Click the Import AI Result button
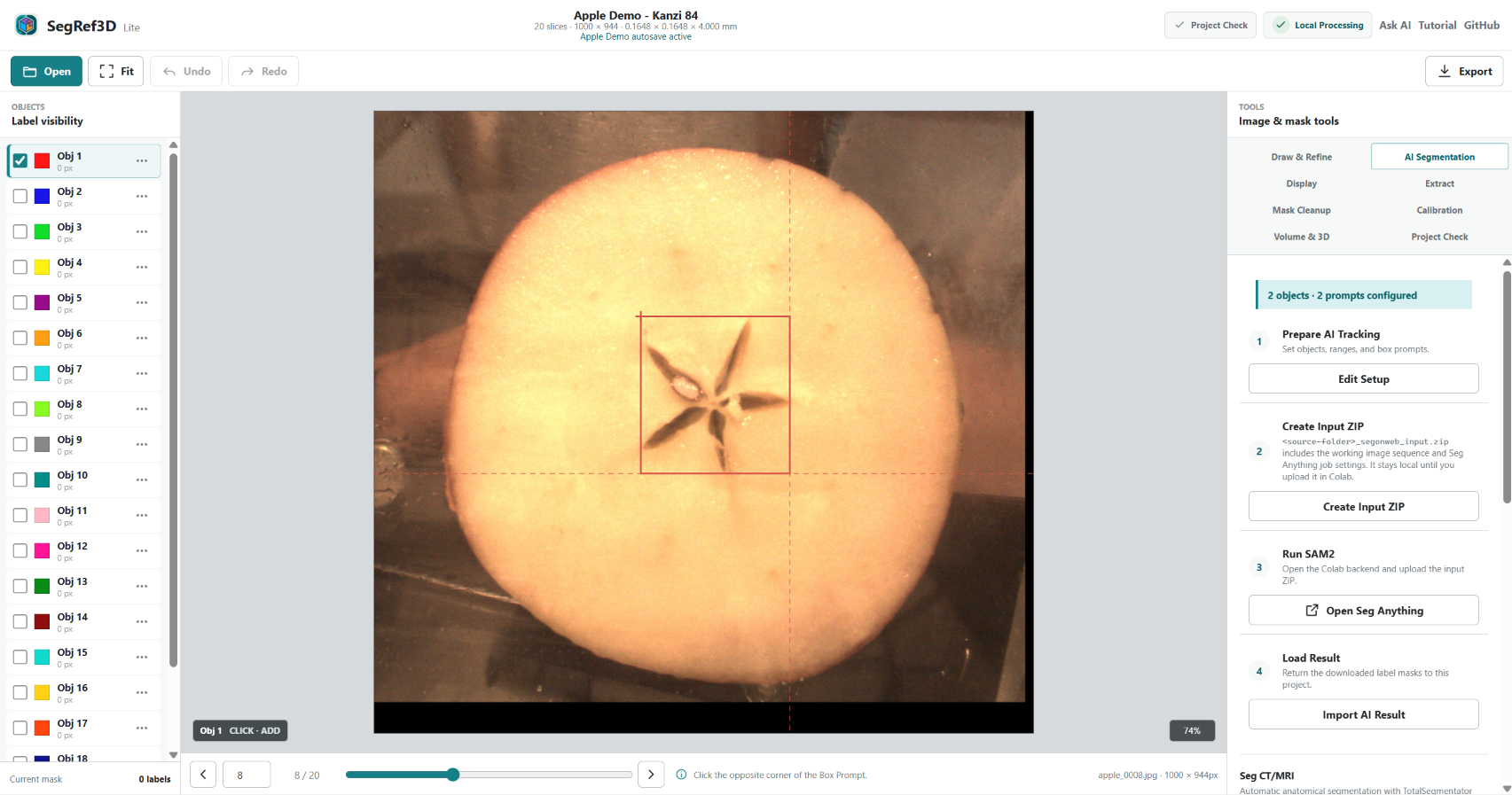The width and height of the screenshot is (1512, 795). pos(1363,714)
